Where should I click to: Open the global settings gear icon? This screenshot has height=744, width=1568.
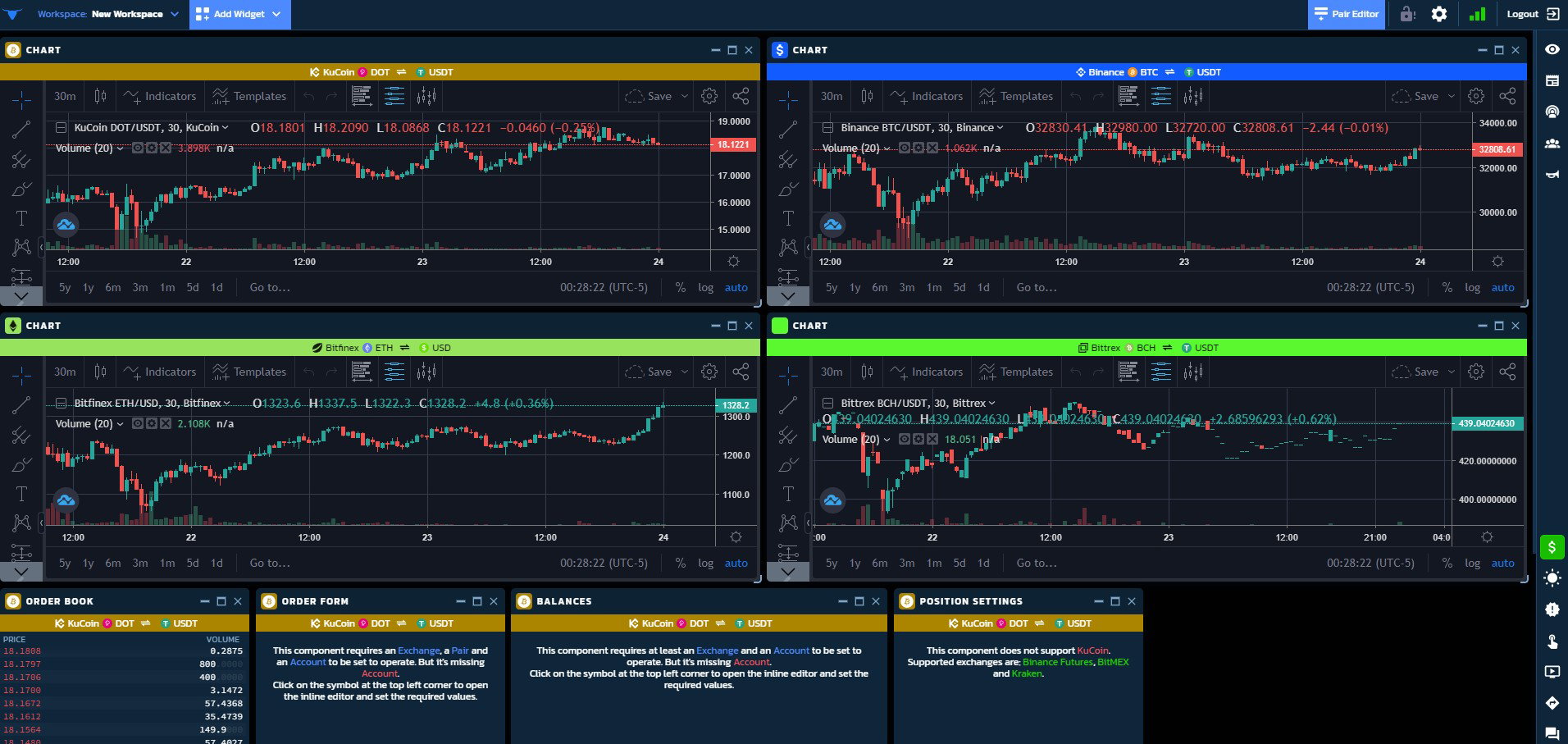[1439, 14]
